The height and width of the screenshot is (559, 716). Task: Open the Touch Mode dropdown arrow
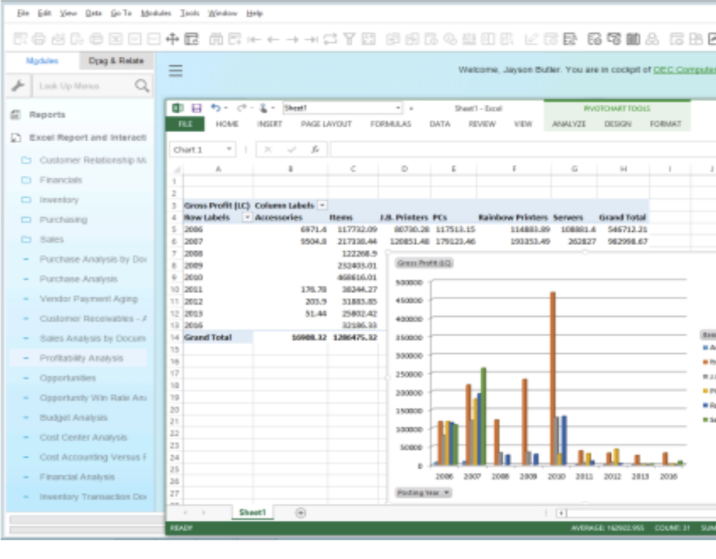(x=273, y=108)
